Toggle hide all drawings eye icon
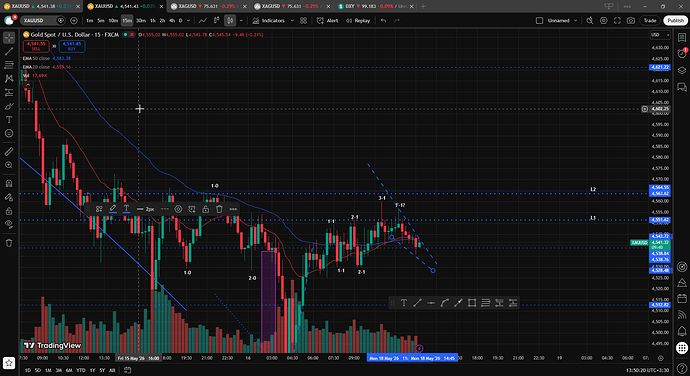The width and height of the screenshot is (690, 376). pos(9,224)
